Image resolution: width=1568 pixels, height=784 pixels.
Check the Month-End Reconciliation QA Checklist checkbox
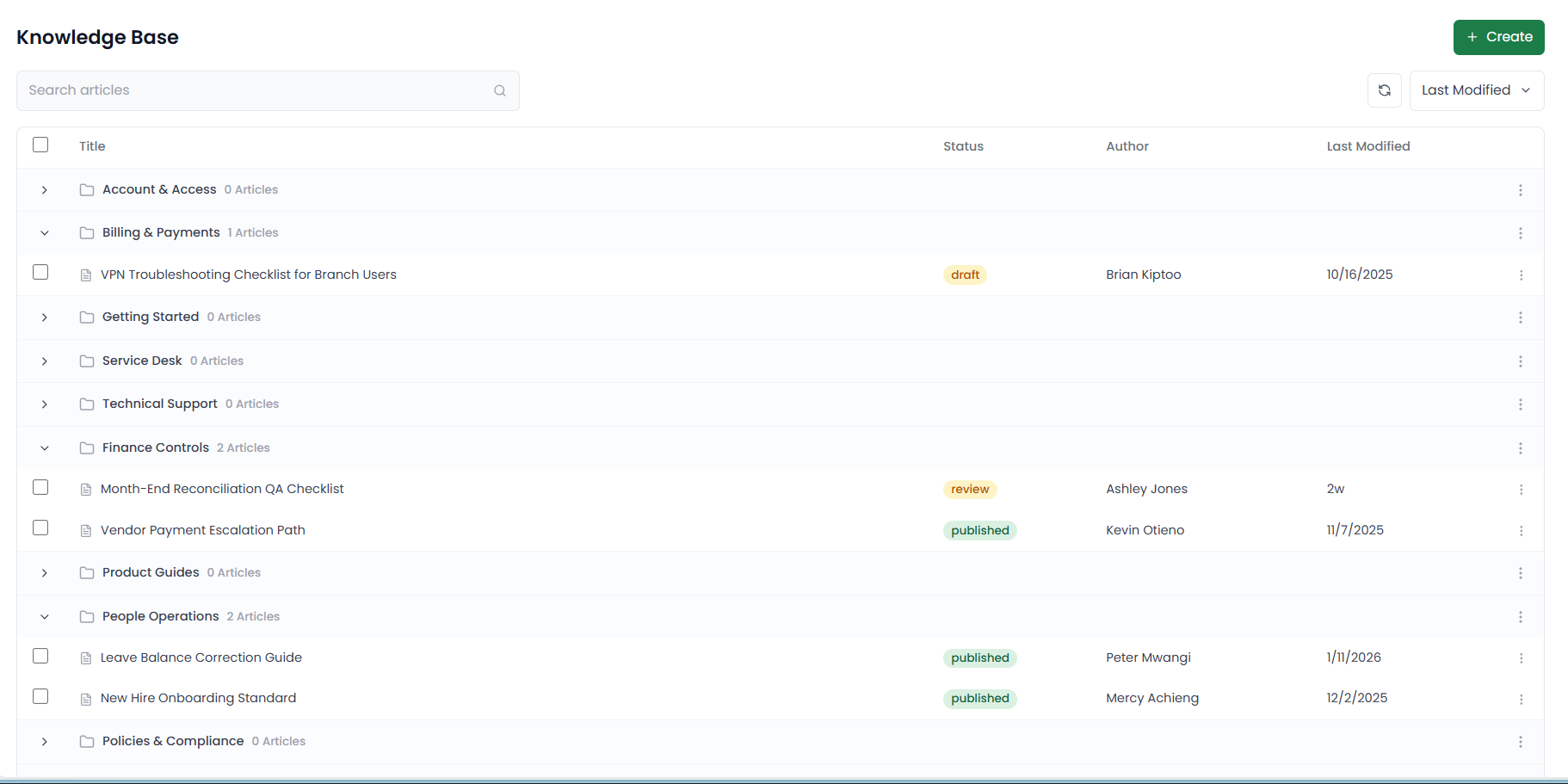tap(40, 487)
